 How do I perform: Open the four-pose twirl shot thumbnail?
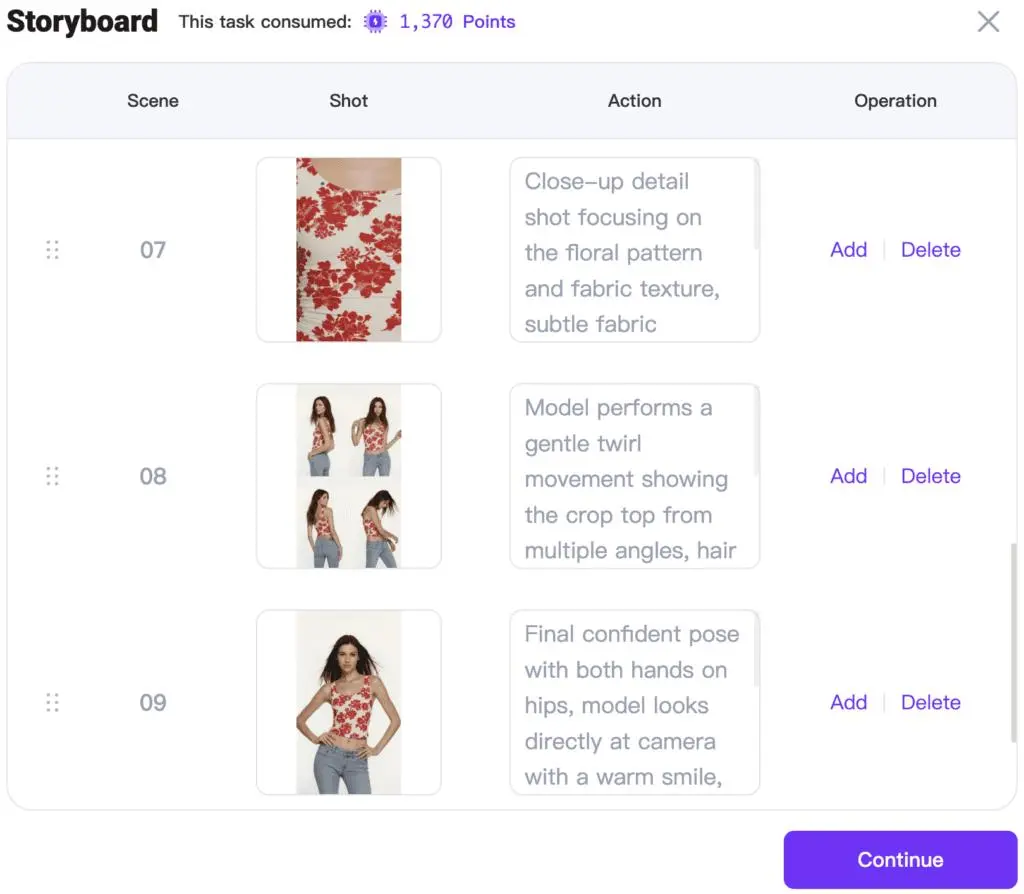coord(349,476)
